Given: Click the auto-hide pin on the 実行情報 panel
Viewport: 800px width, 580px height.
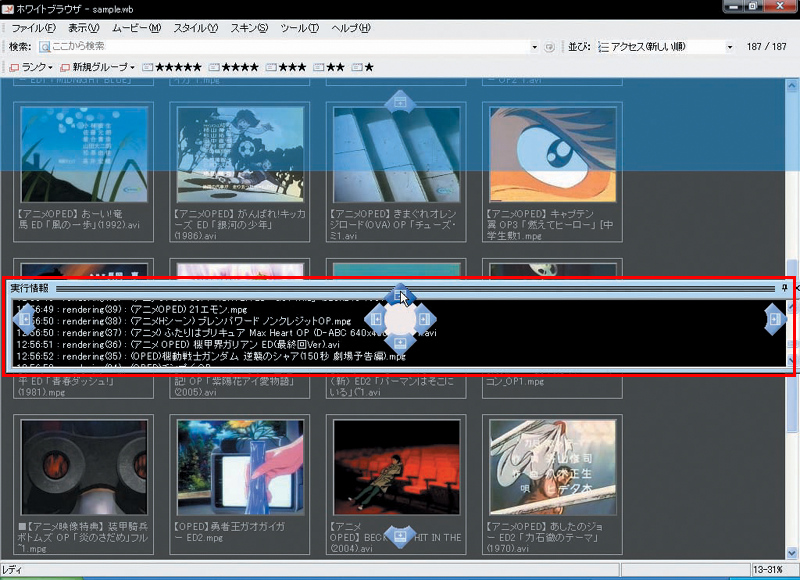Looking at the screenshot, I should (x=784, y=288).
